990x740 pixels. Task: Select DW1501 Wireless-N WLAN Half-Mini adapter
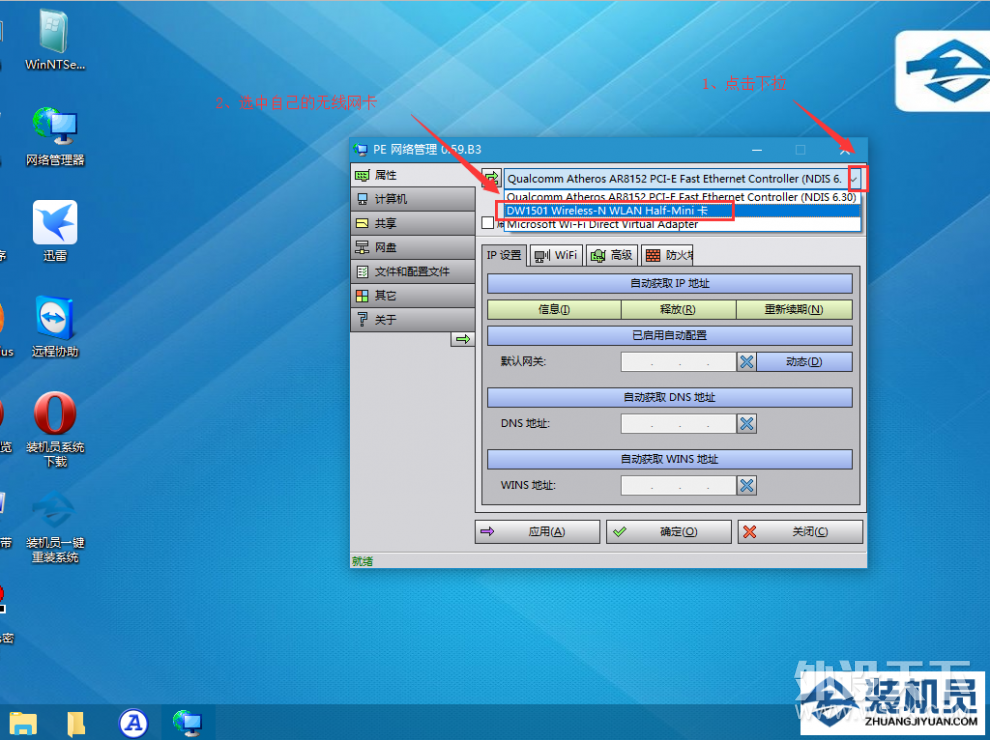683,210
